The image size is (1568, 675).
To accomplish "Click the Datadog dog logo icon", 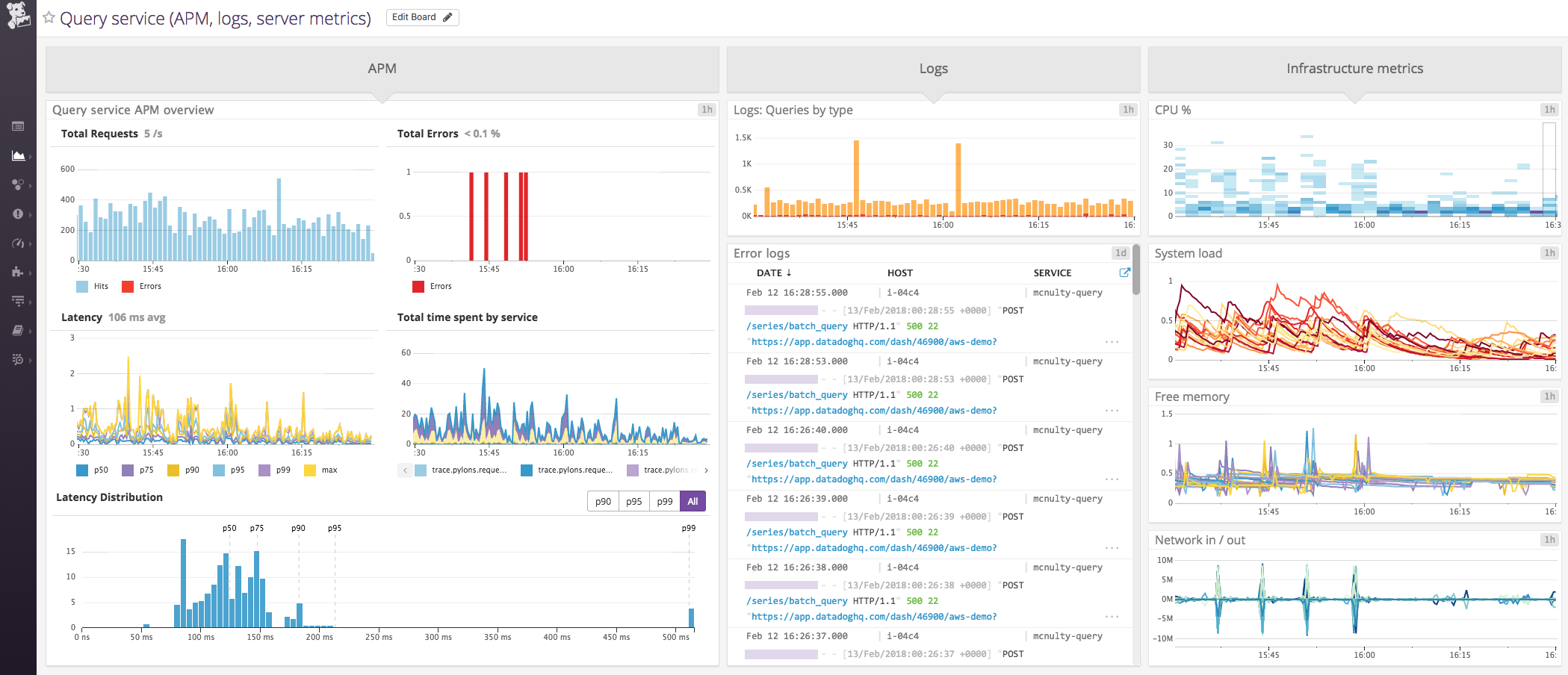I will click(x=19, y=15).
